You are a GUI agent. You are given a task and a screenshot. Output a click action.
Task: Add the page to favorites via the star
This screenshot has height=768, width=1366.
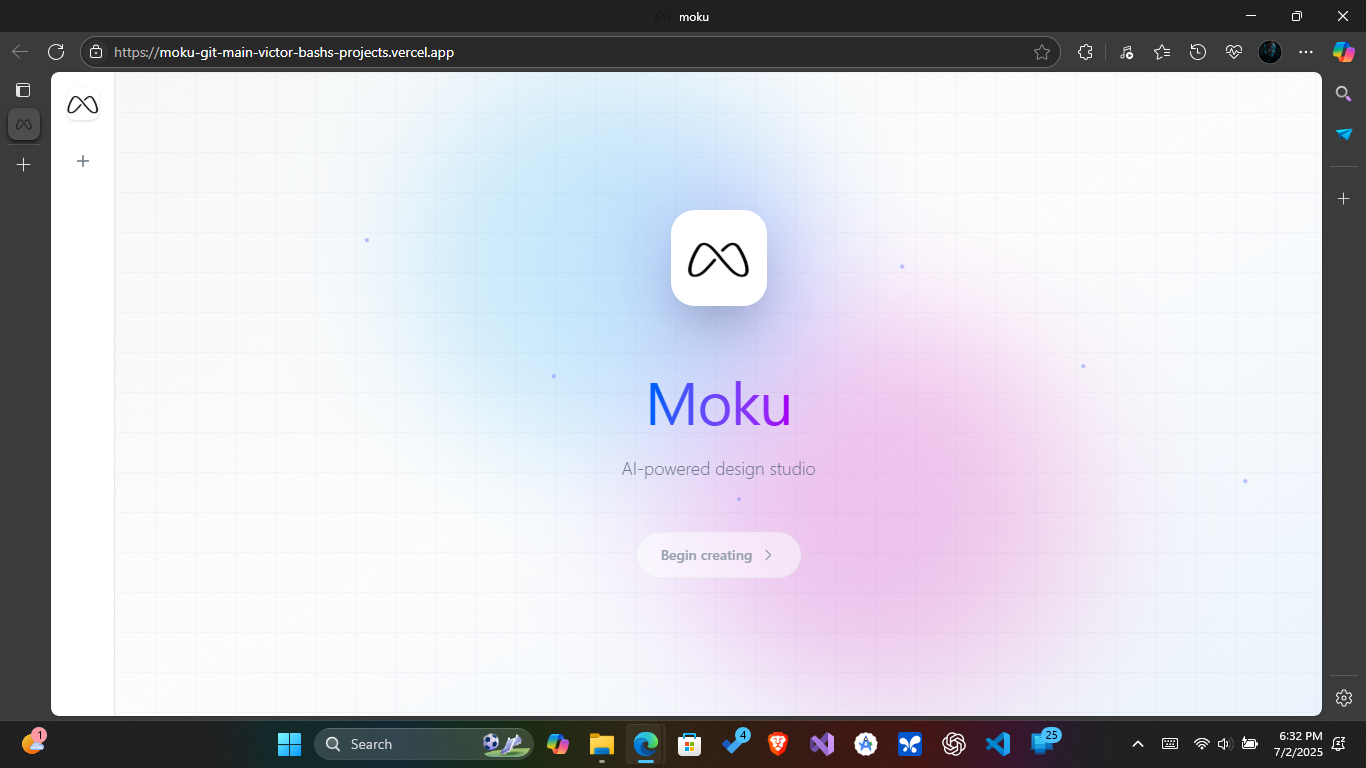click(x=1042, y=52)
